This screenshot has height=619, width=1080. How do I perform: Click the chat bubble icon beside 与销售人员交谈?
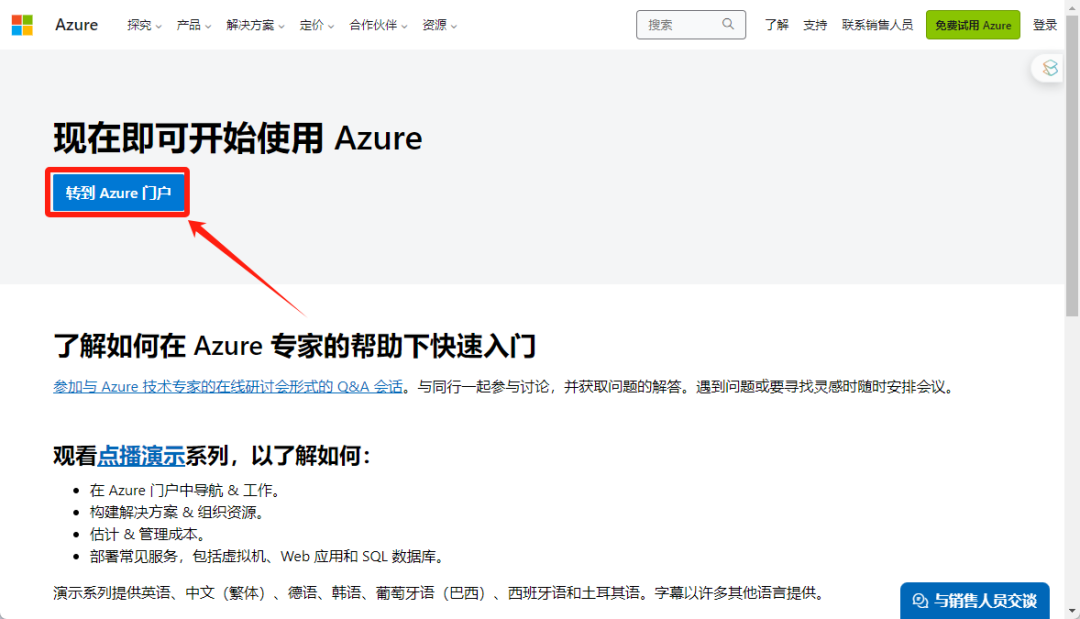click(919, 600)
